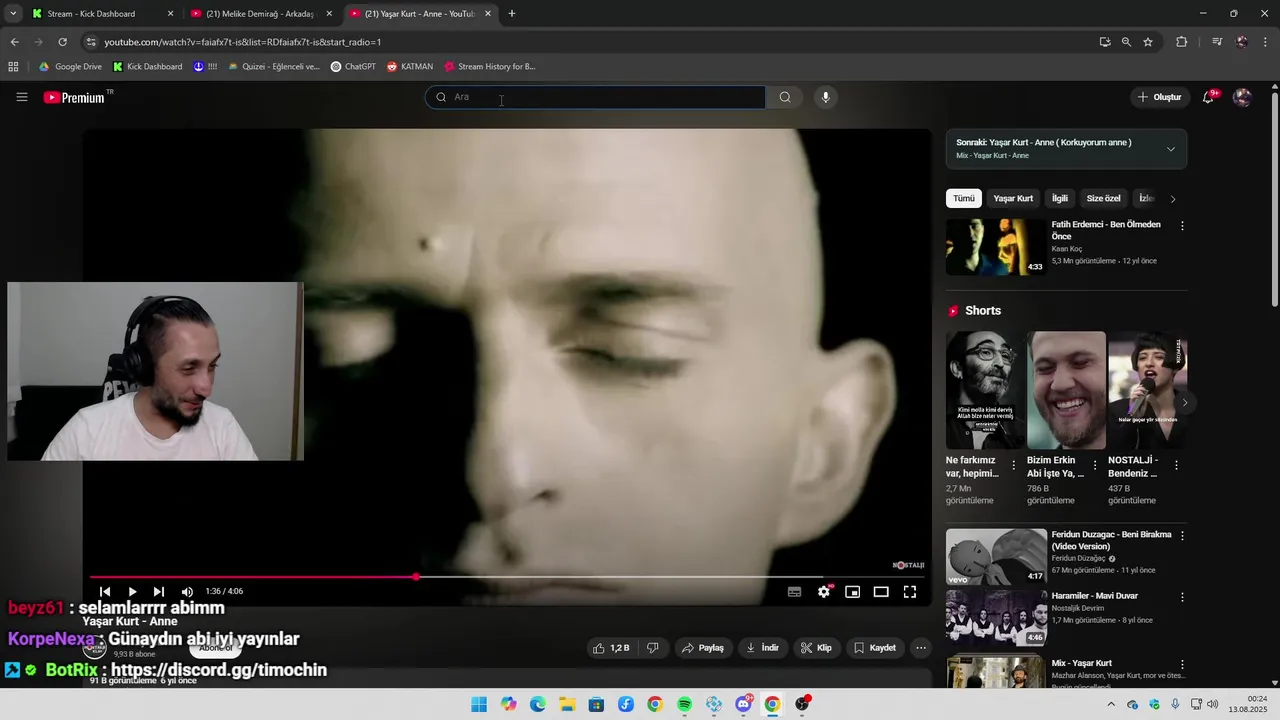This screenshot has height=720, width=1280.
Task: Open the KATMAN bookmark
Action: click(x=410, y=67)
